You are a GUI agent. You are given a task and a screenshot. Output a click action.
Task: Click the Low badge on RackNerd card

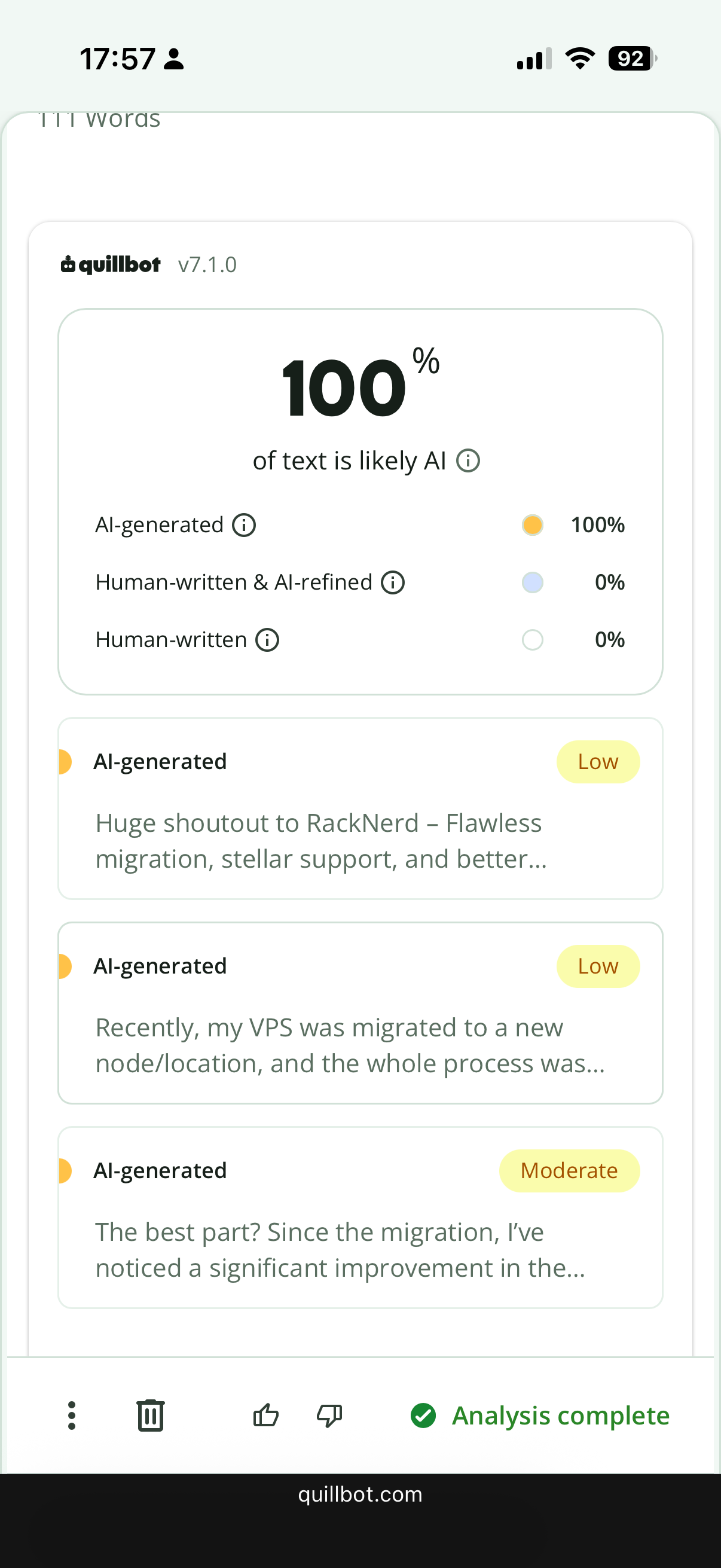(x=598, y=761)
